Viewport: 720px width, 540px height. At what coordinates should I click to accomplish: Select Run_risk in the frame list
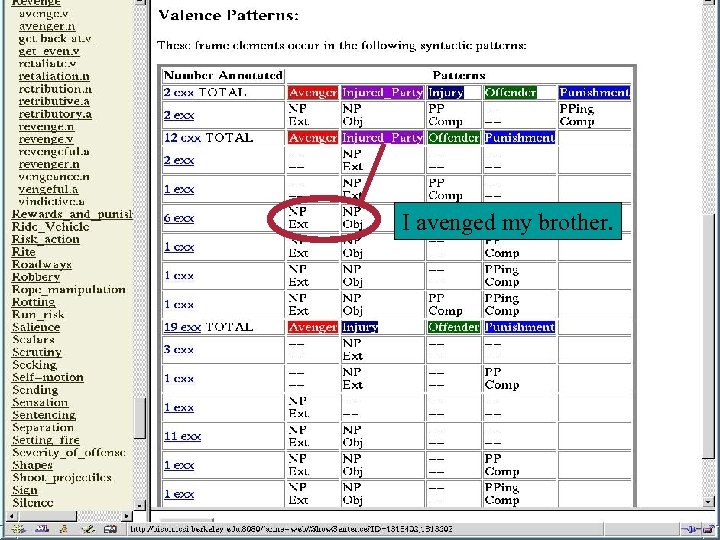coord(38,315)
